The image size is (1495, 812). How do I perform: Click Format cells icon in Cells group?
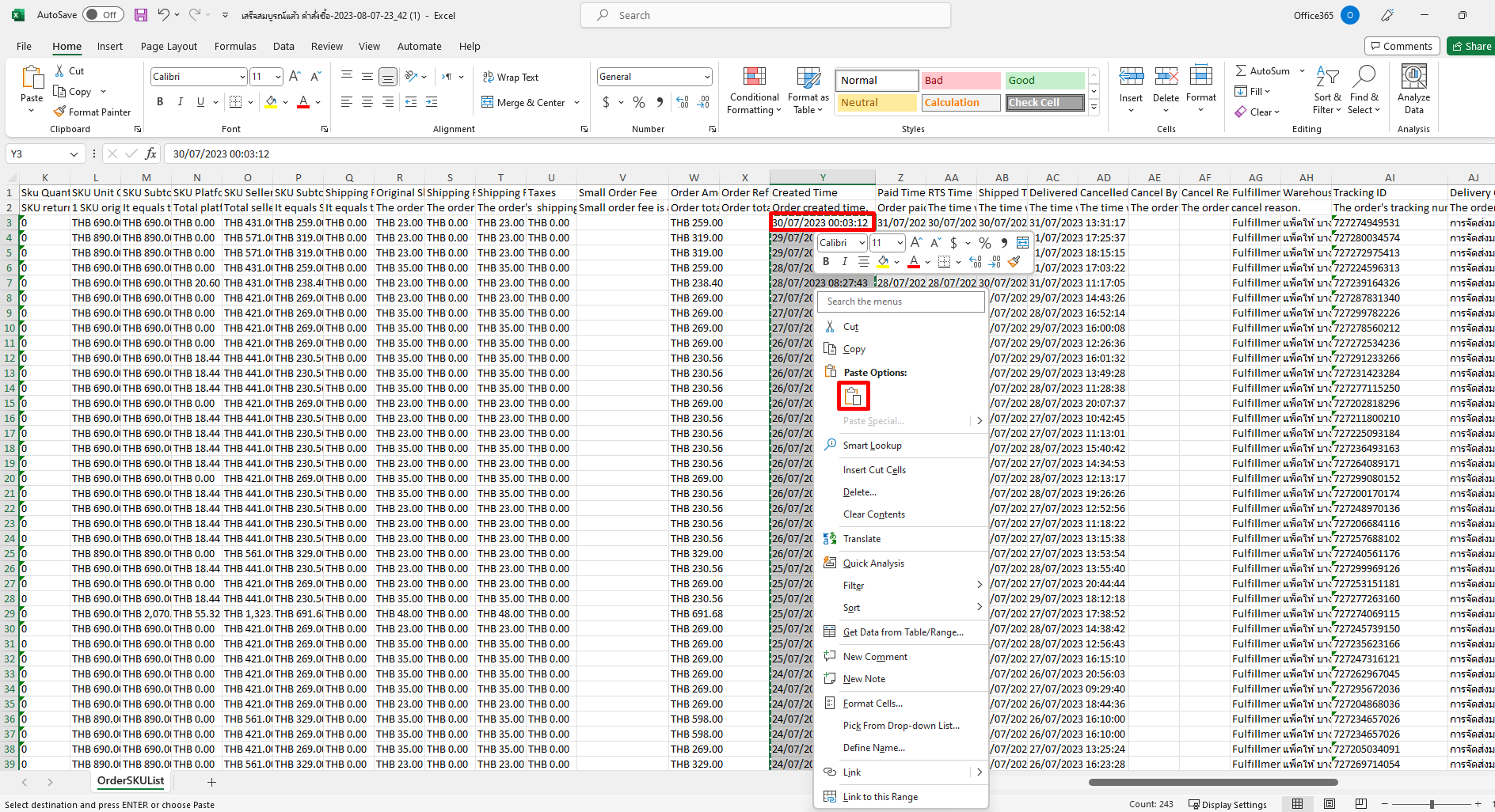pyautogui.click(x=1200, y=77)
